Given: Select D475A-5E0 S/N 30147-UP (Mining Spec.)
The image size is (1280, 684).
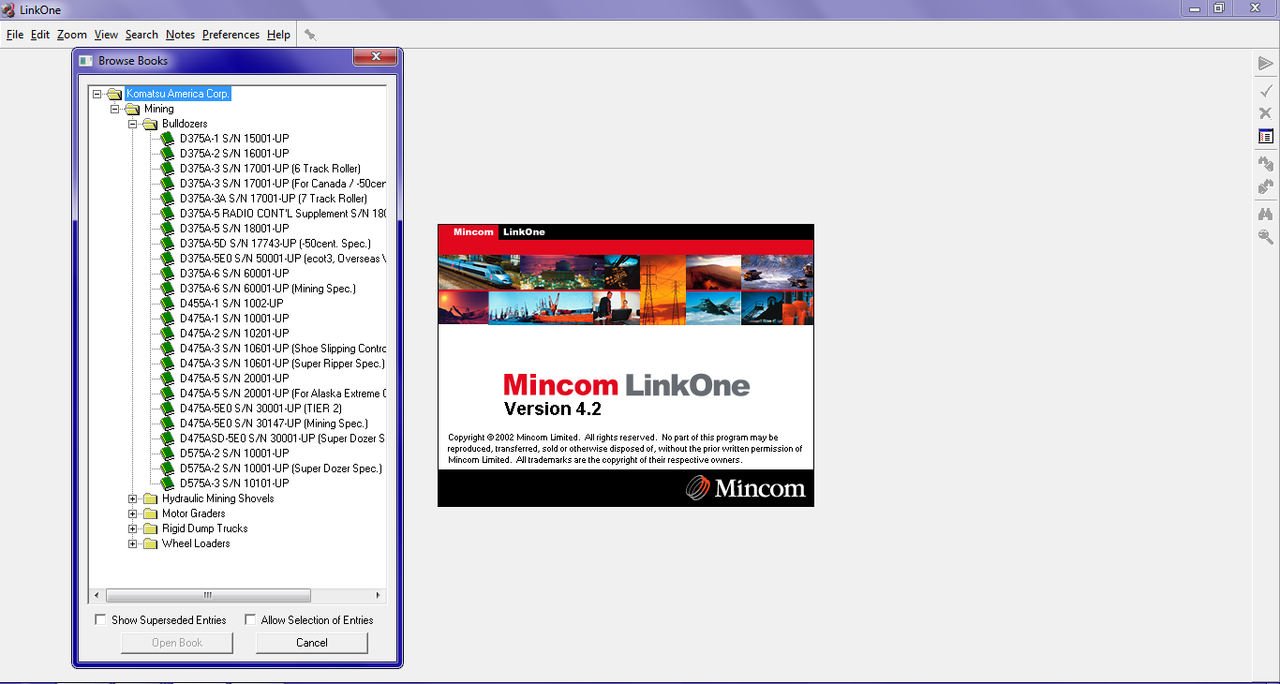Looking at the screenshot, I should (x=273, y=423).
